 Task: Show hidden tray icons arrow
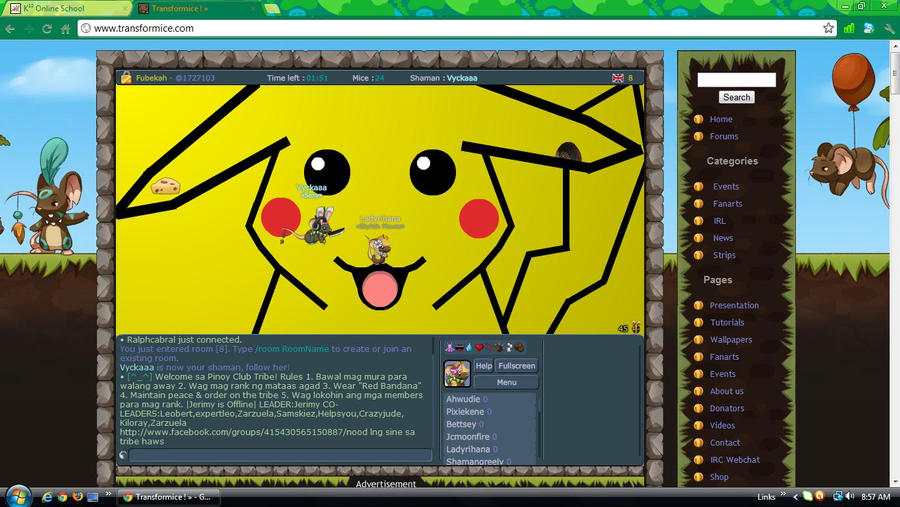[x=796, y=497]
